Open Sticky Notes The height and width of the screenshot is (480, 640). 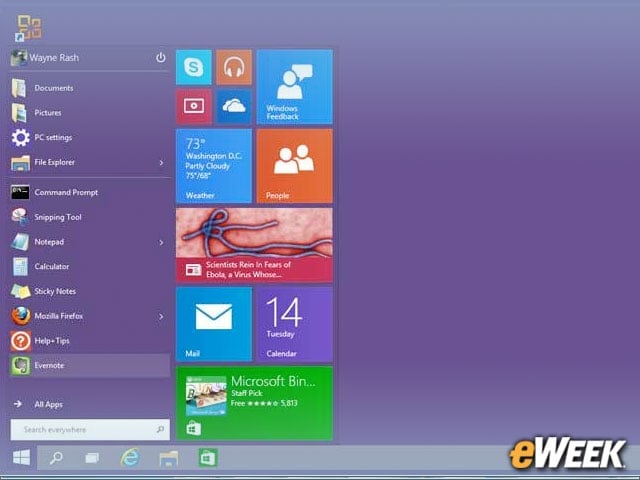[x=90, y=291]
